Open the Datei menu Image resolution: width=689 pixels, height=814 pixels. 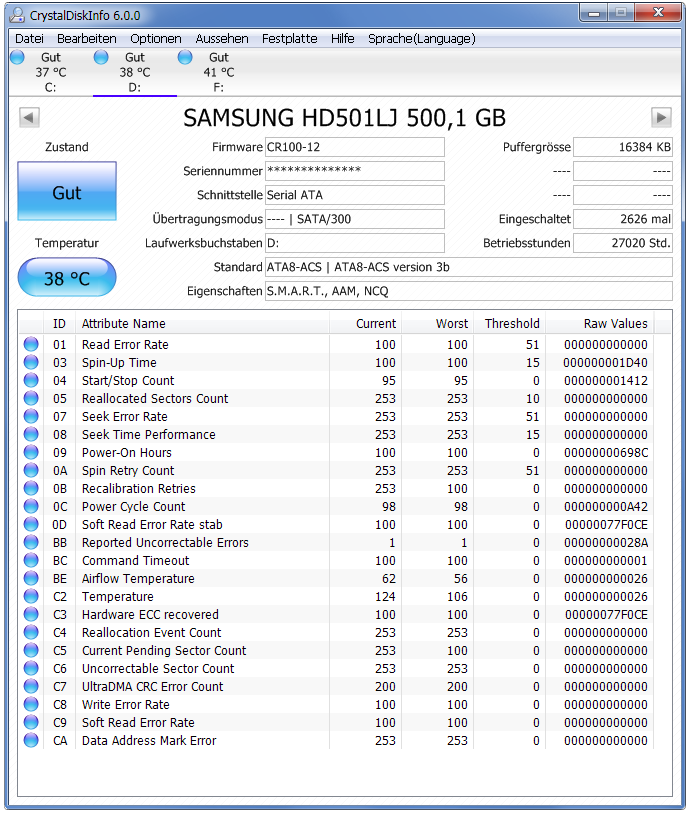29,39
